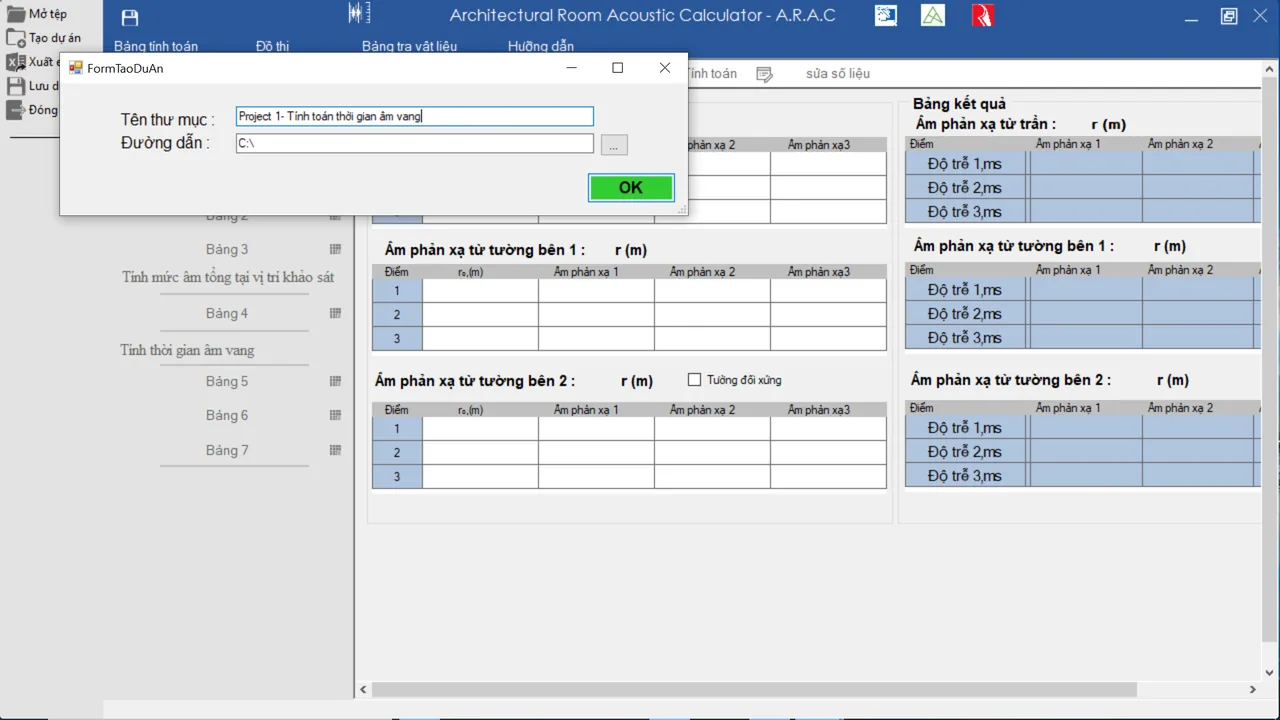Select Bảng 3 in the sidebar list

coord(227,249)
